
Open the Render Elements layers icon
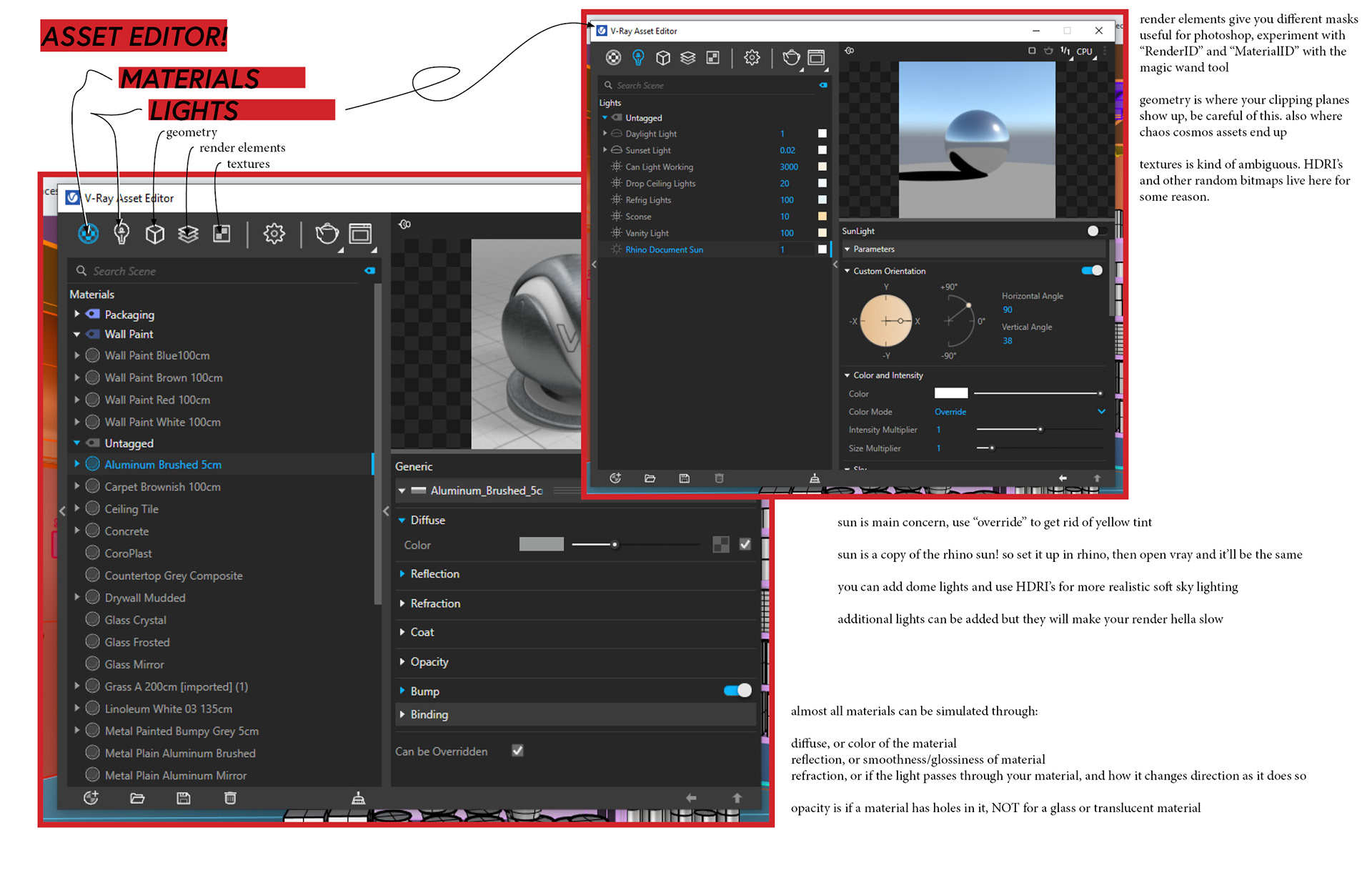click(x=188, y=234)
